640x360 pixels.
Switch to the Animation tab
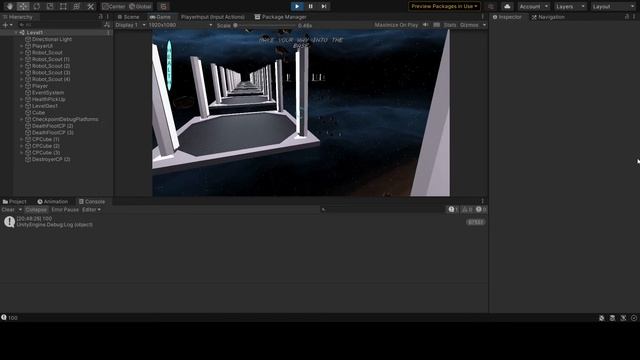click(52, 201)
